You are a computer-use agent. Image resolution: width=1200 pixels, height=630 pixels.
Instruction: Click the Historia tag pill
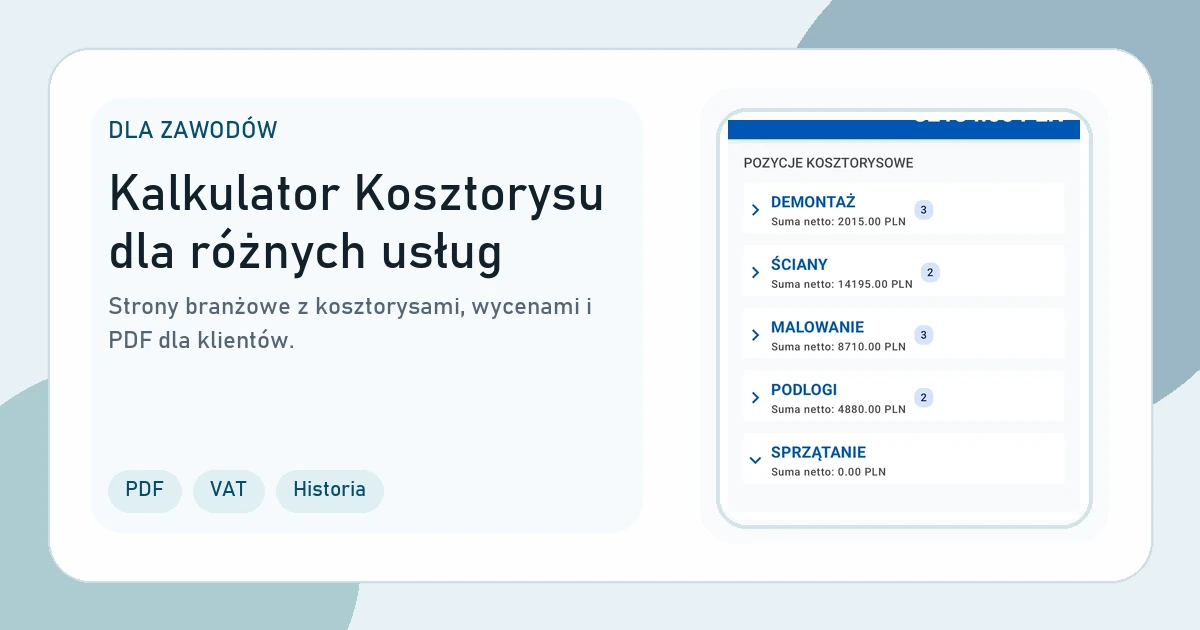pos(329,490)
